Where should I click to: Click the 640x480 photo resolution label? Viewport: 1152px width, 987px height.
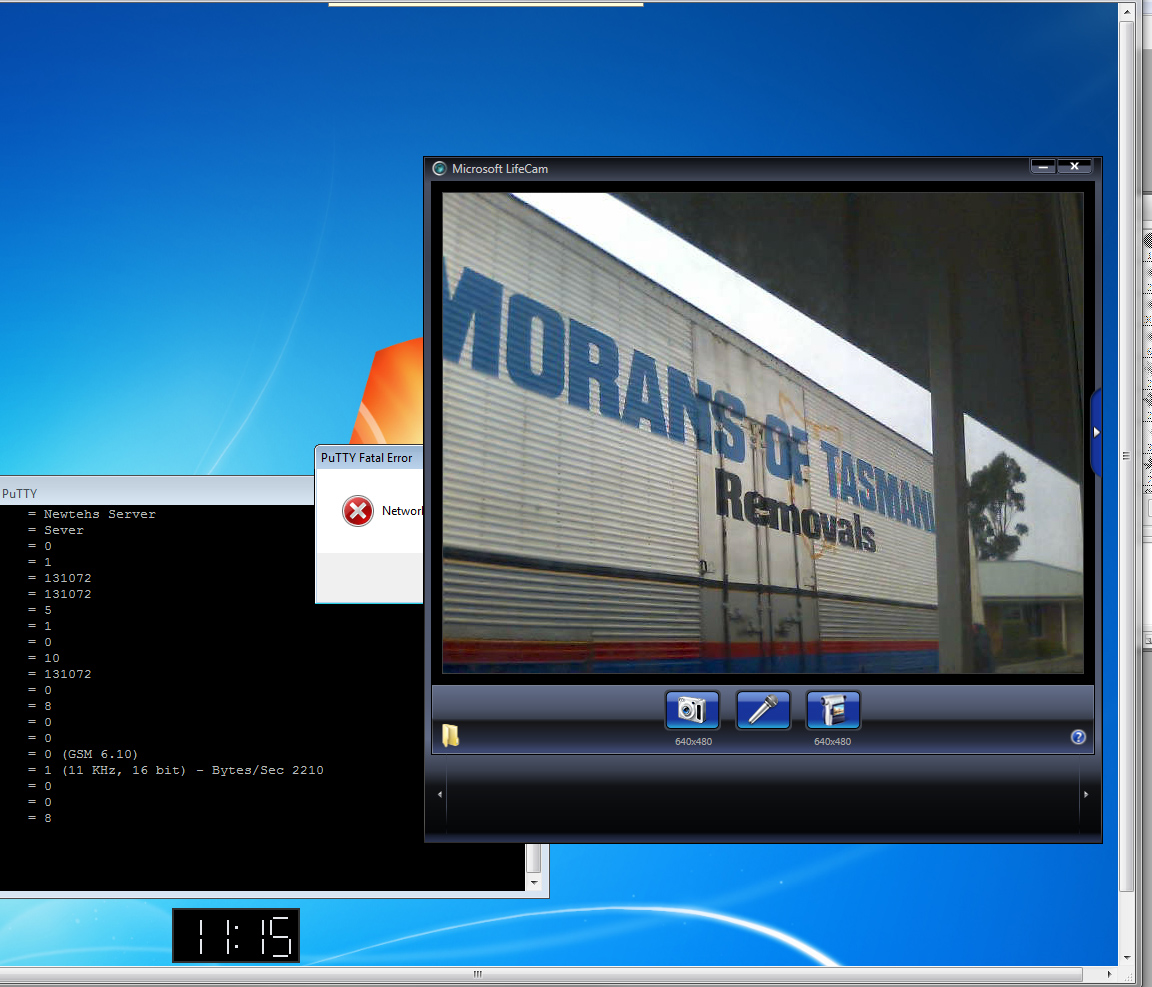pos(694,742)
